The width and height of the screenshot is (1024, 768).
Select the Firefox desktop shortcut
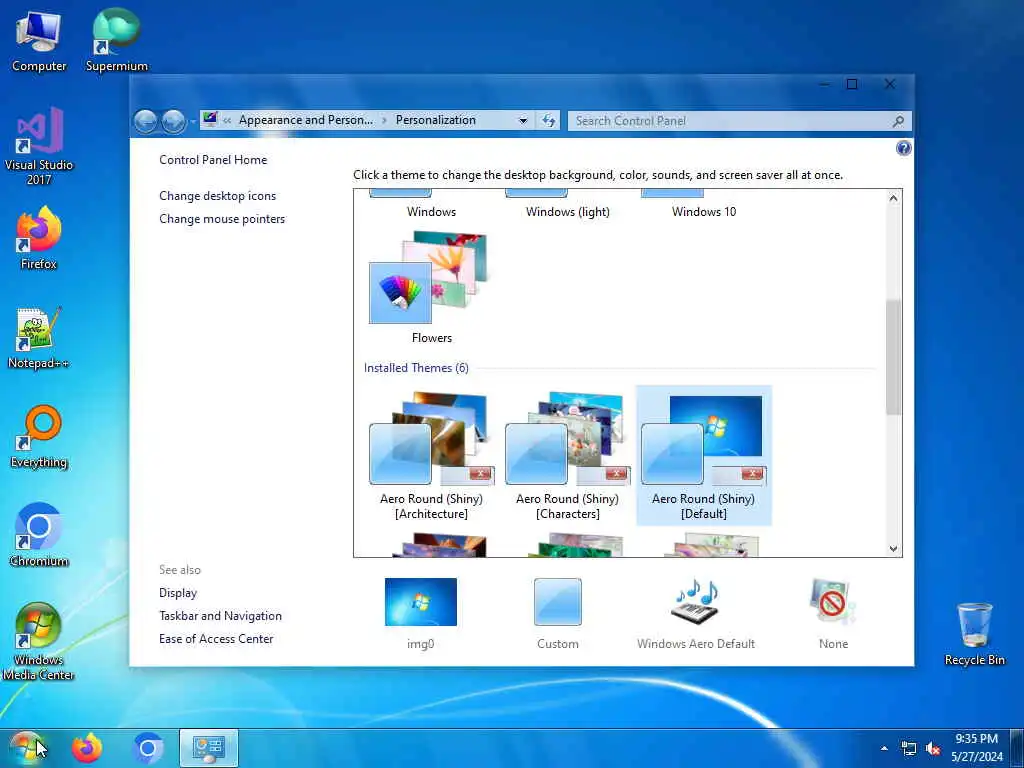click(x=39, y=238)
